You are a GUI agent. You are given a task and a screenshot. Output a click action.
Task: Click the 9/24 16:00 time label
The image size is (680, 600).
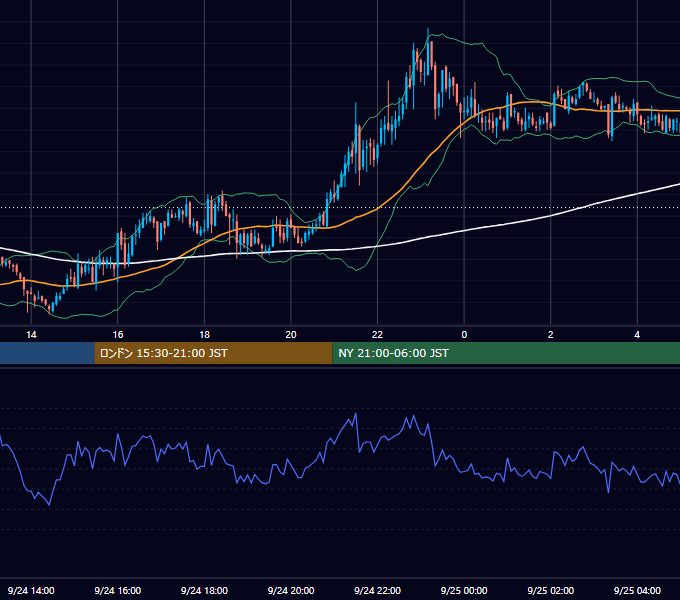[x=118, y=590]
